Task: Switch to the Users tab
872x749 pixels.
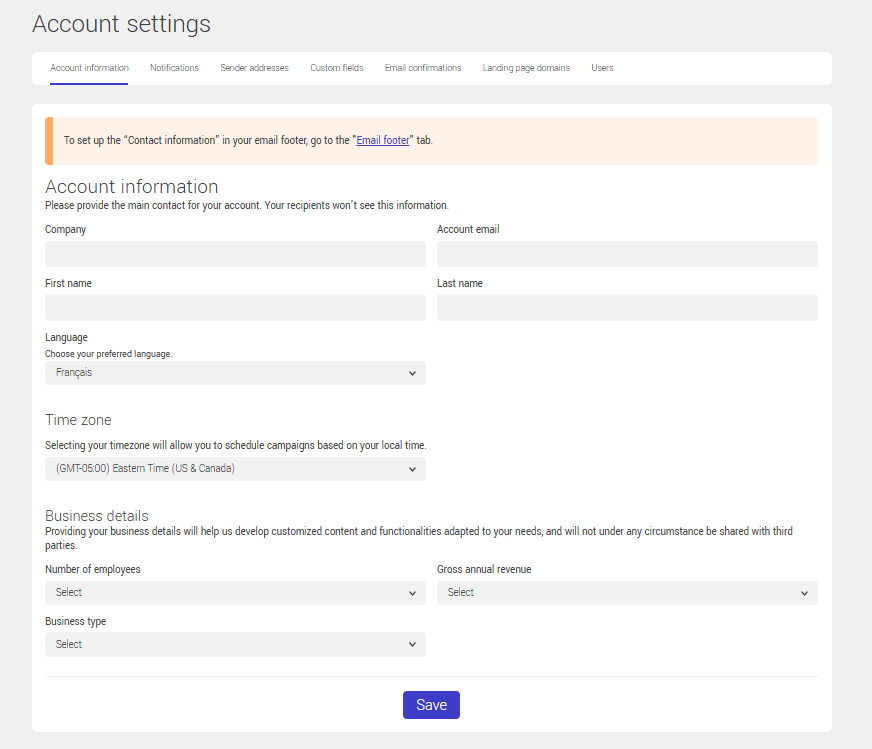Action: pyautogui.click(x=602, y=67)
